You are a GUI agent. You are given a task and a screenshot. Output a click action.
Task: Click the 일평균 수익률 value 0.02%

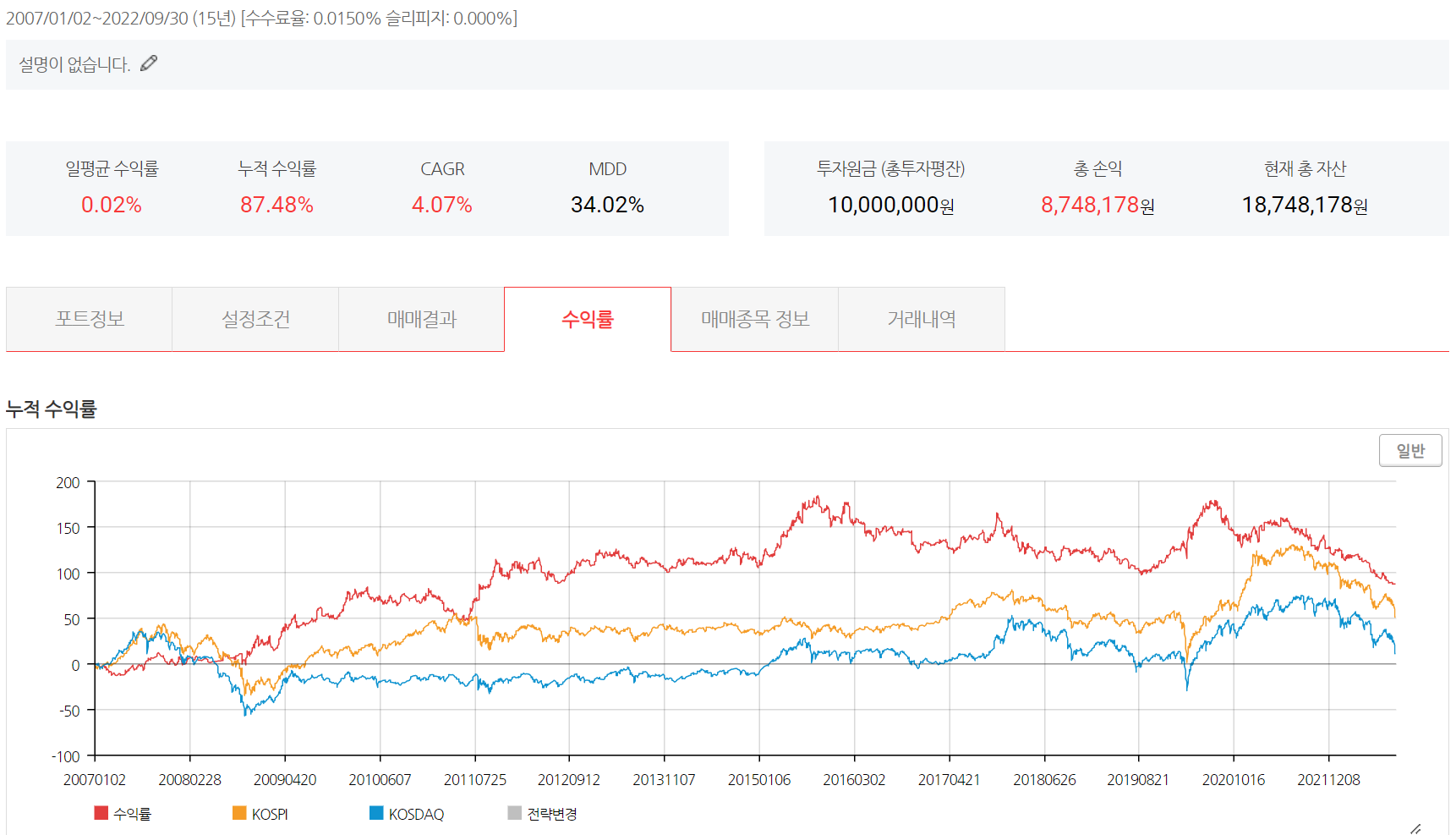112,205
